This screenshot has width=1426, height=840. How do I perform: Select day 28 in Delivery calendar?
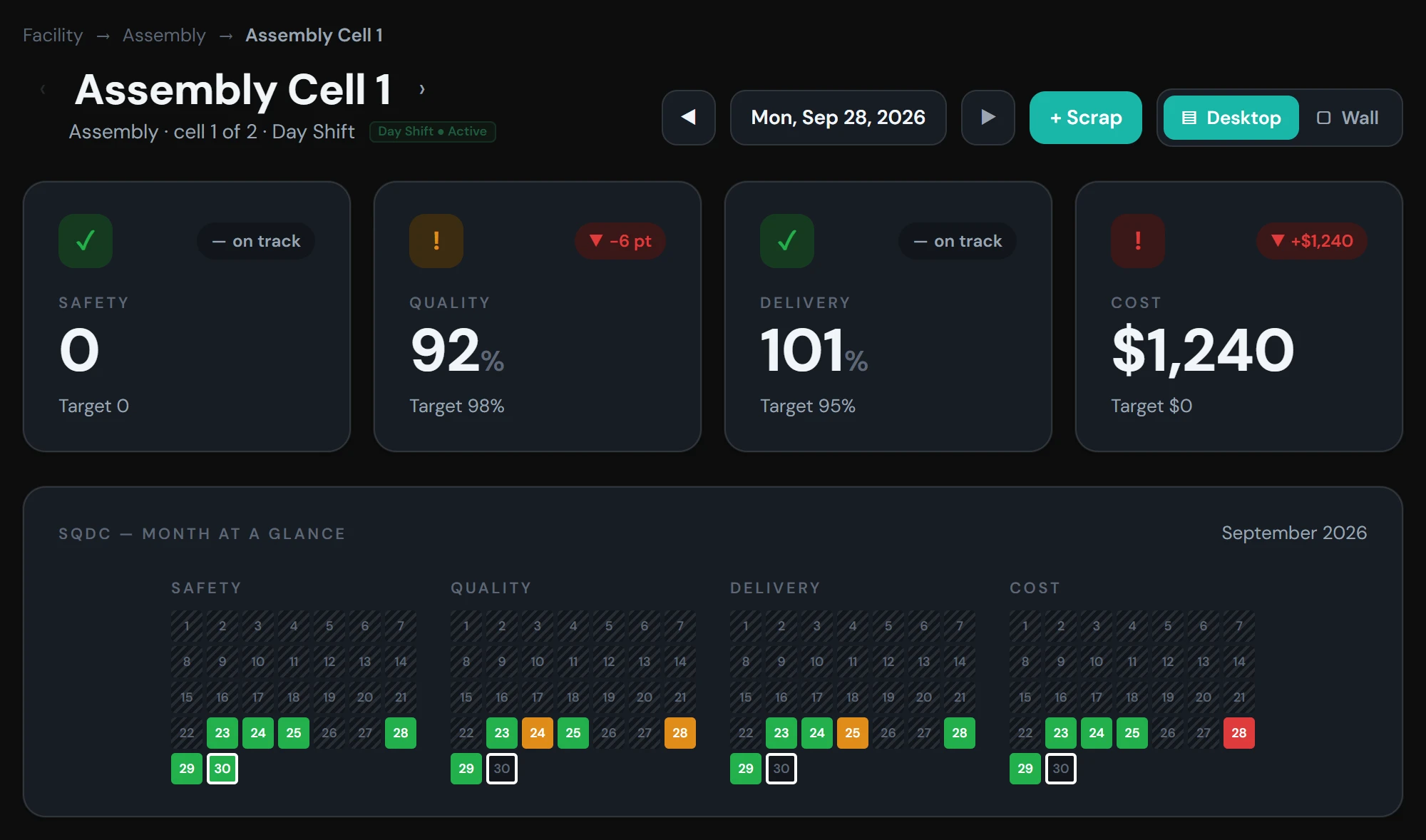(960, 733)
